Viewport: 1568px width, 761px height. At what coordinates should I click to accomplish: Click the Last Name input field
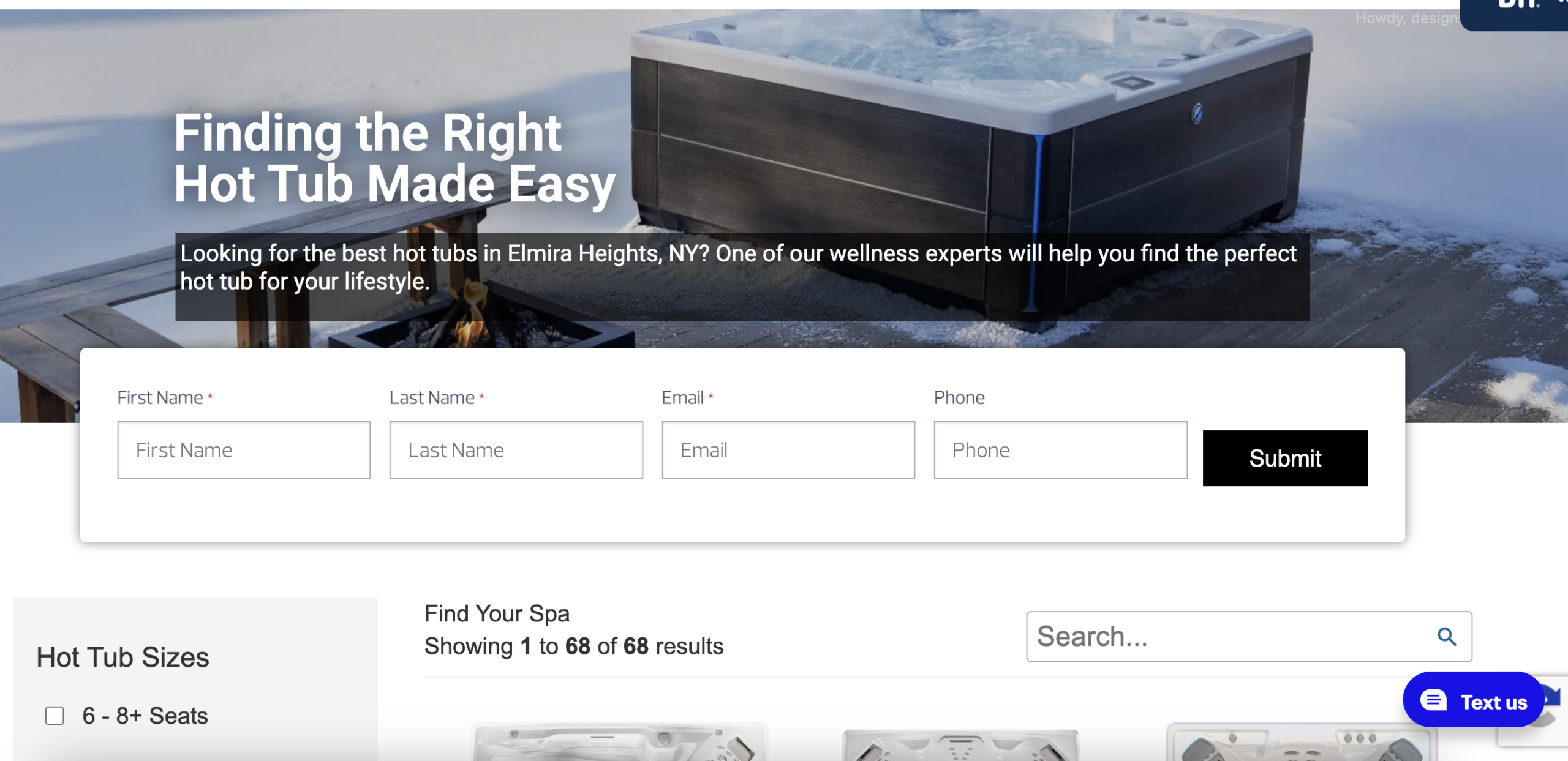[516, 450]
